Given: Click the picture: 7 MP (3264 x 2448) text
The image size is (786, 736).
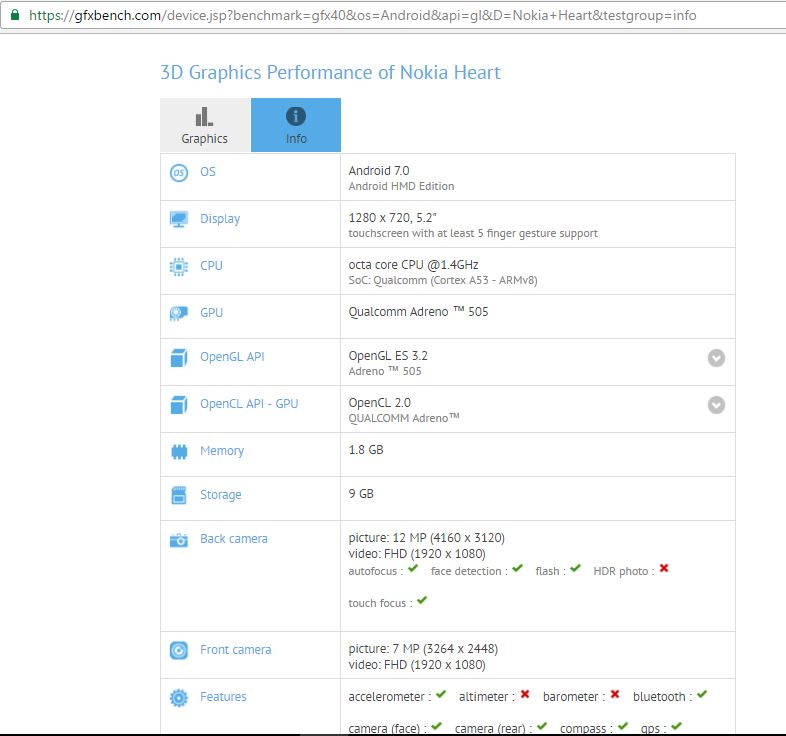Looking at the screenshot, I should coord(423,649).
